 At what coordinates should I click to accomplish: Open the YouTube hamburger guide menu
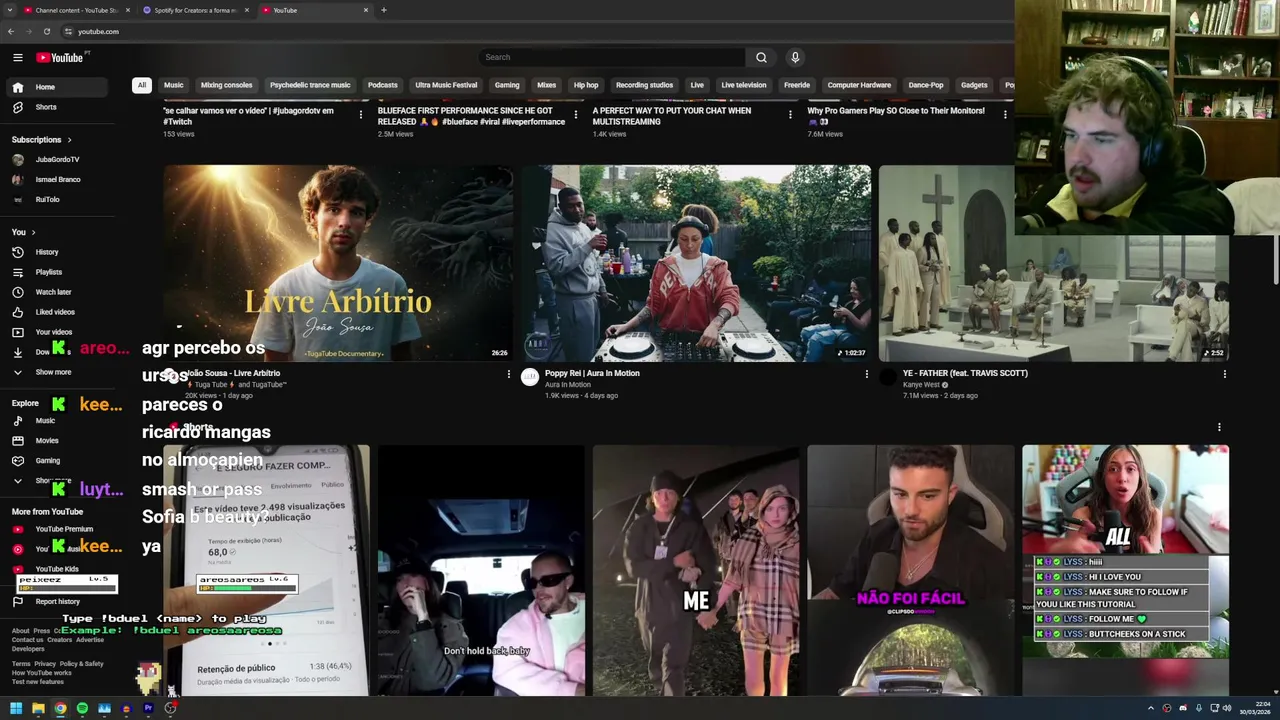17,57
